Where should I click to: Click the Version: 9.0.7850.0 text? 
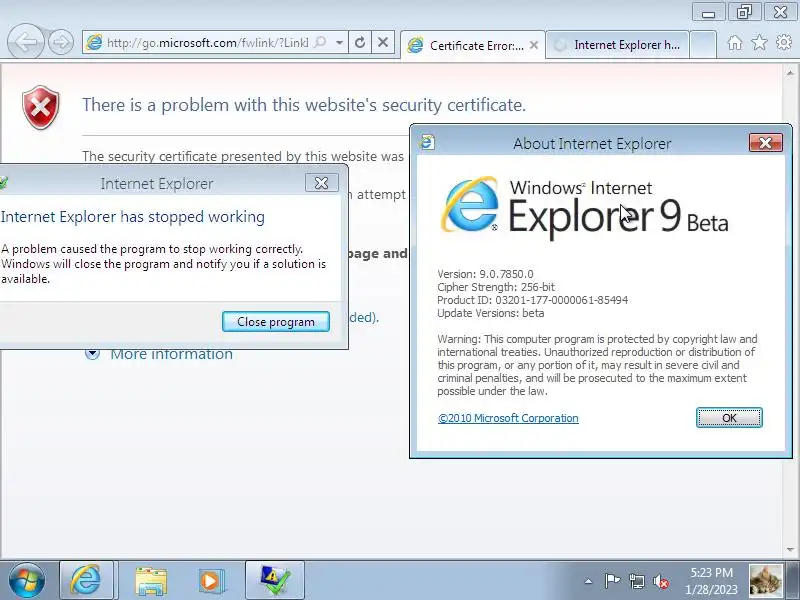tap(485, 274)
